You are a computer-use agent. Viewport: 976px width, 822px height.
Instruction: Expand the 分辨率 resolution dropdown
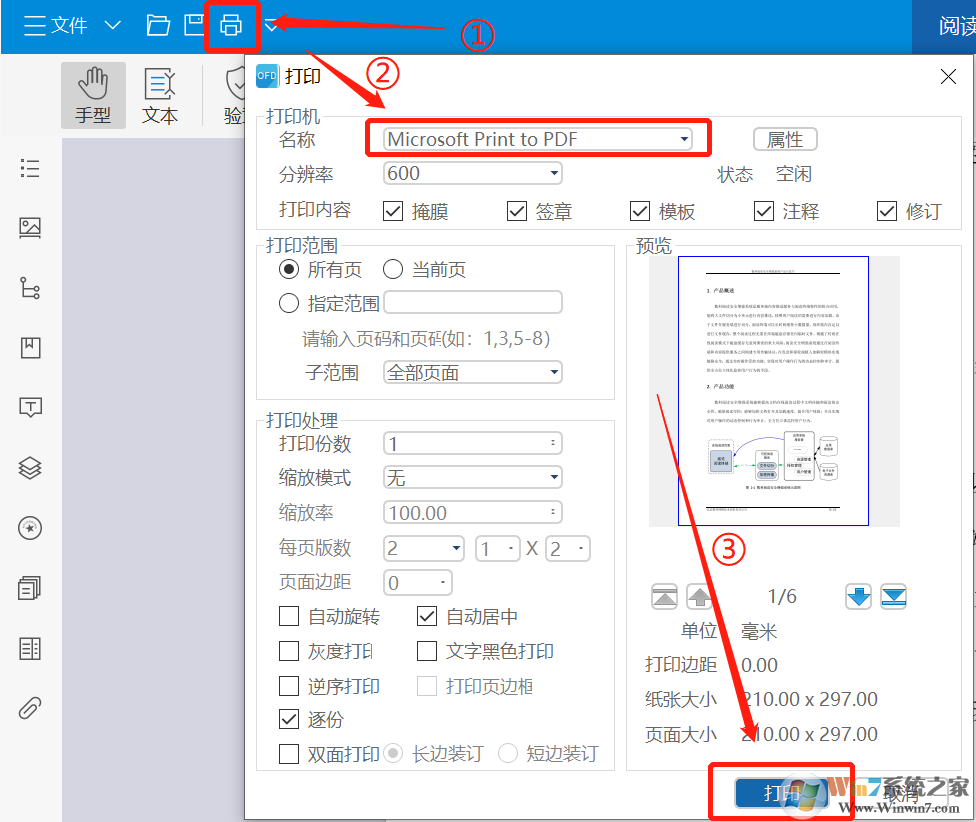coord(472,173)
